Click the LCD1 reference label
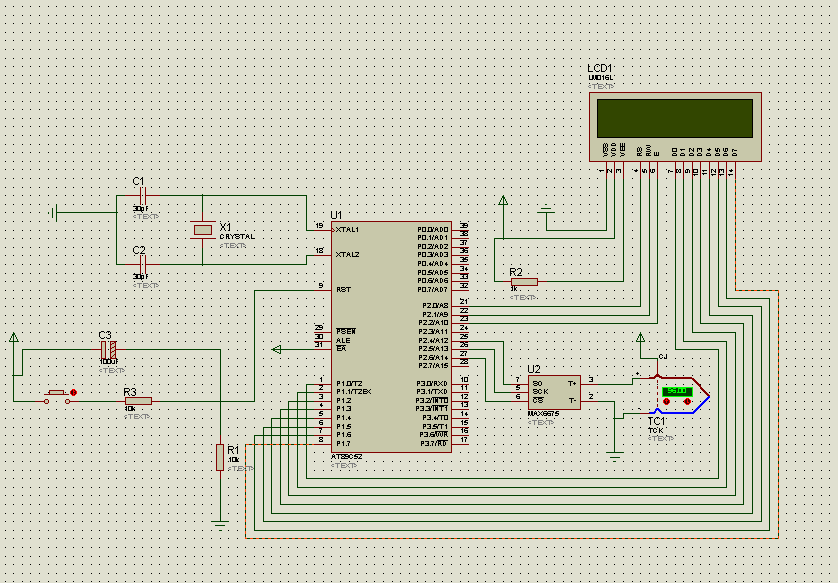 pos(600,68)
